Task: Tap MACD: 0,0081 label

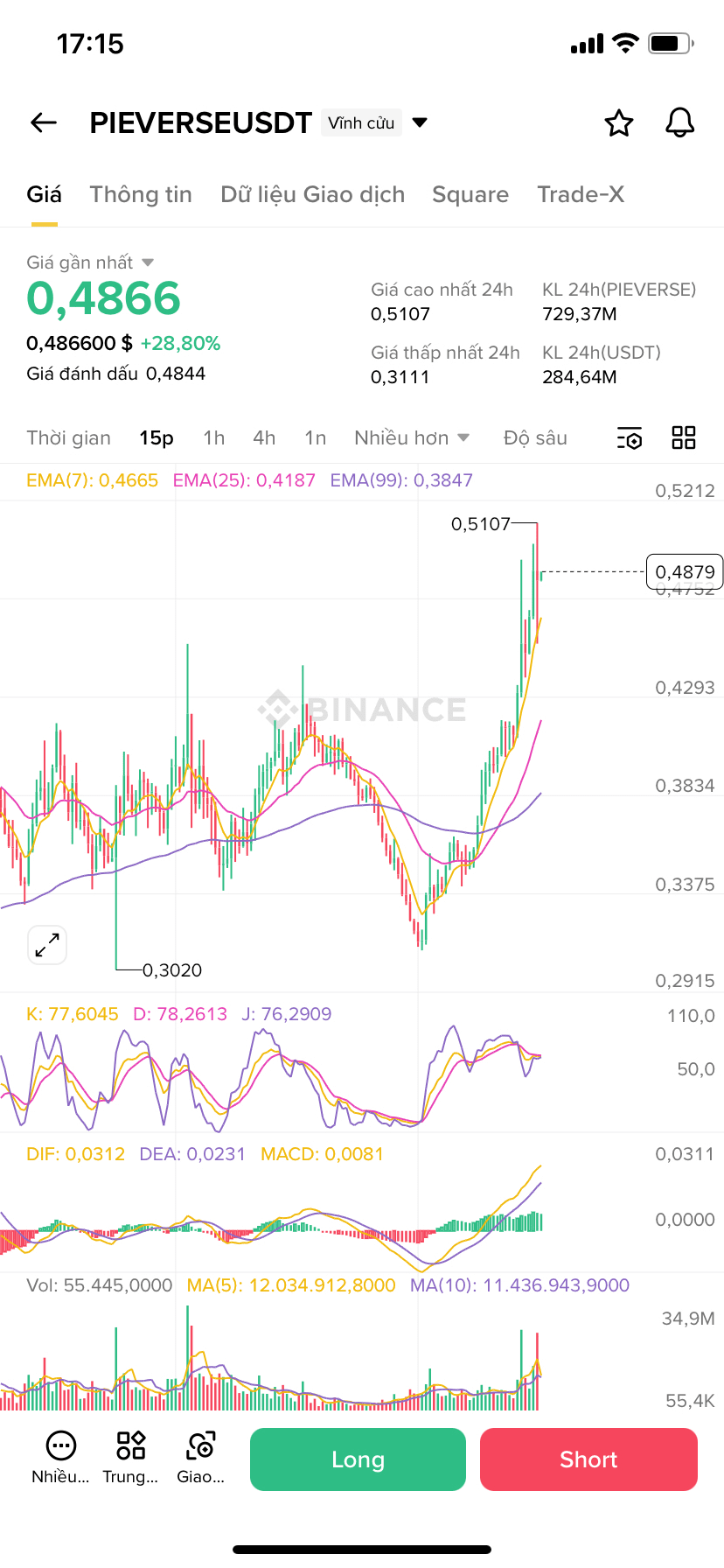Action: [x=322, y=1154]
